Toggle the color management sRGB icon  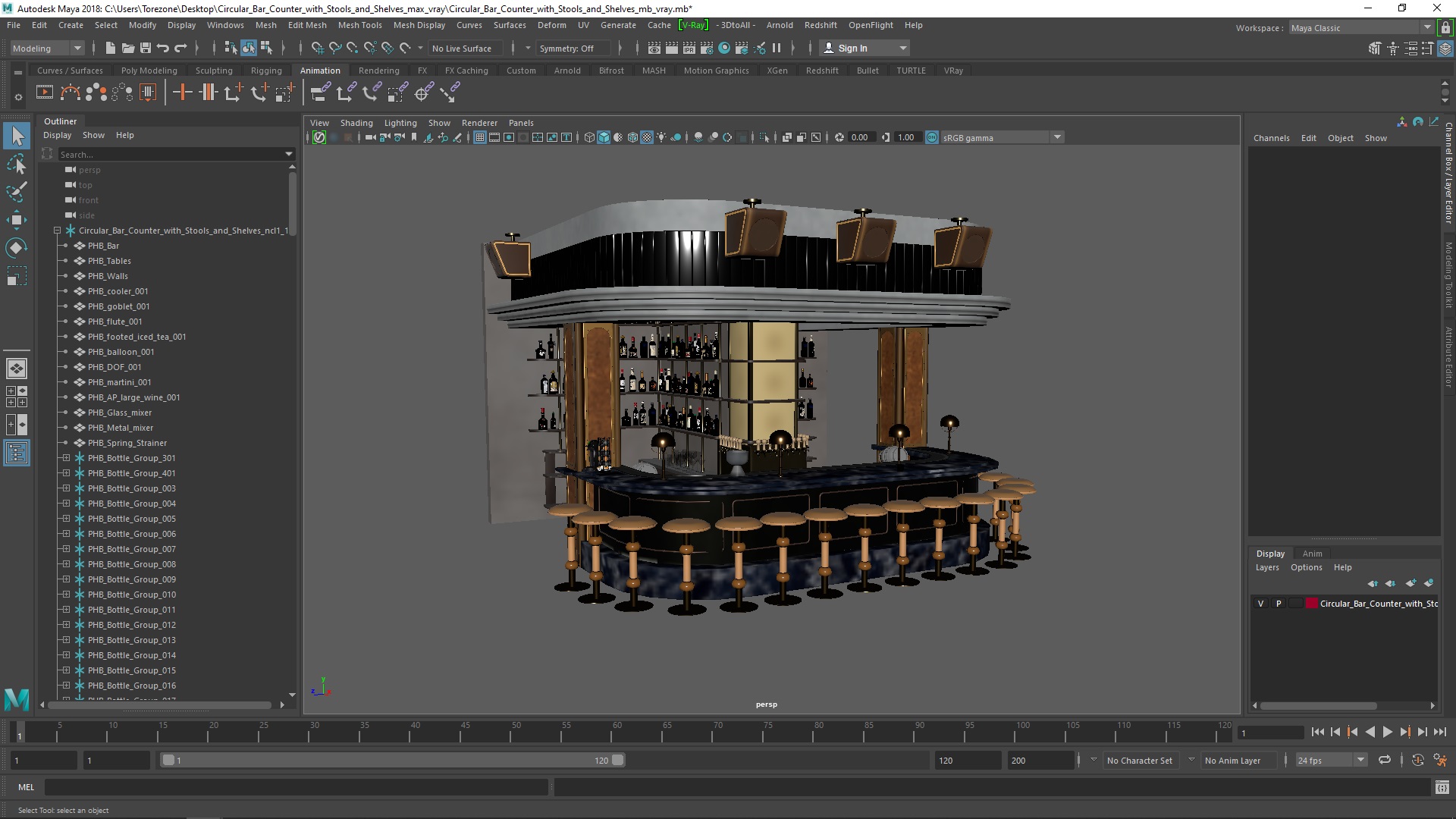[x=932, y=137]
